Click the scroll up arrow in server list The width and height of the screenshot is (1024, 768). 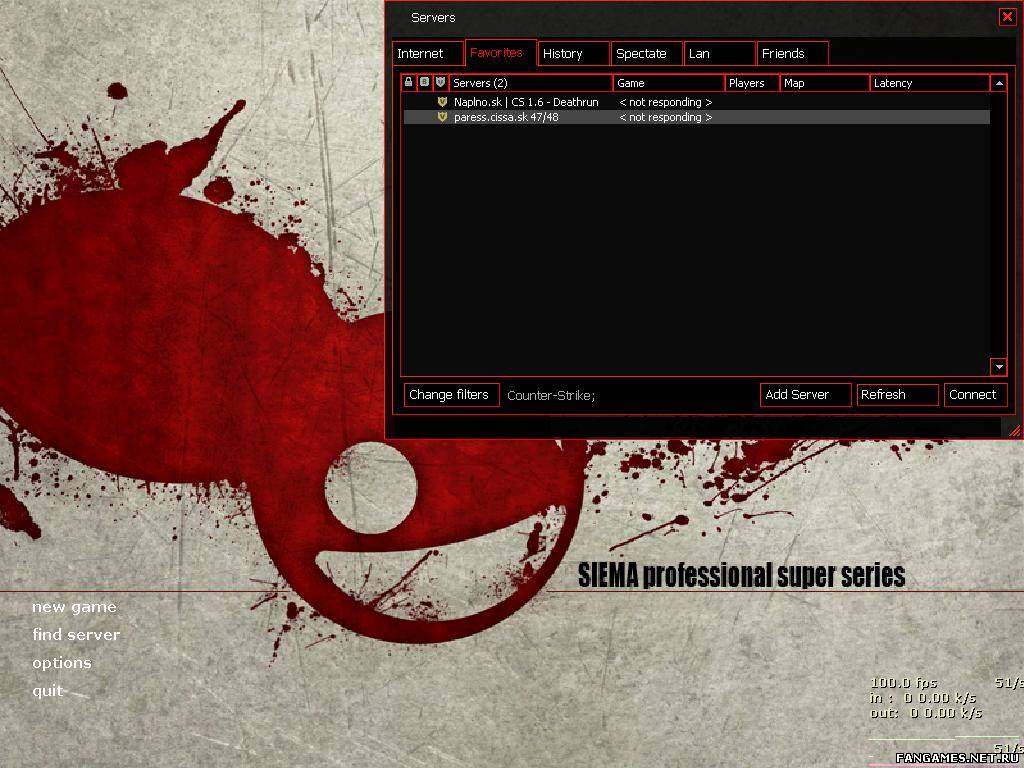point(999,83)
